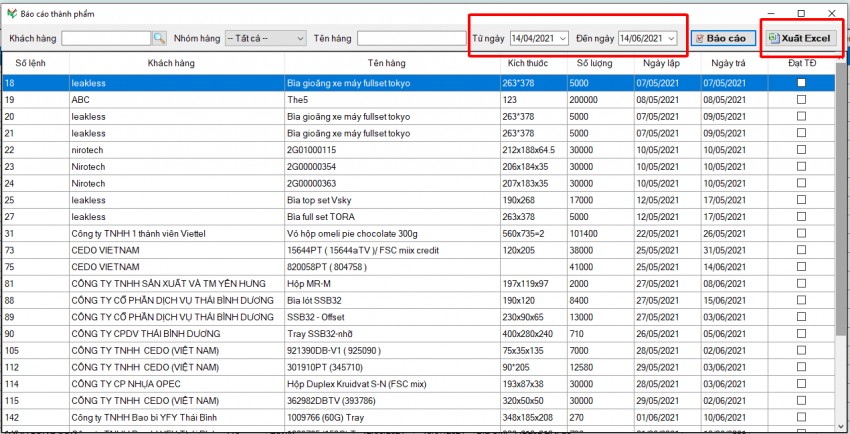Viewport: 850px width, 434px height.
Task: Maximize the Báo cáo thành phẩm window
Action: (801, 13)
